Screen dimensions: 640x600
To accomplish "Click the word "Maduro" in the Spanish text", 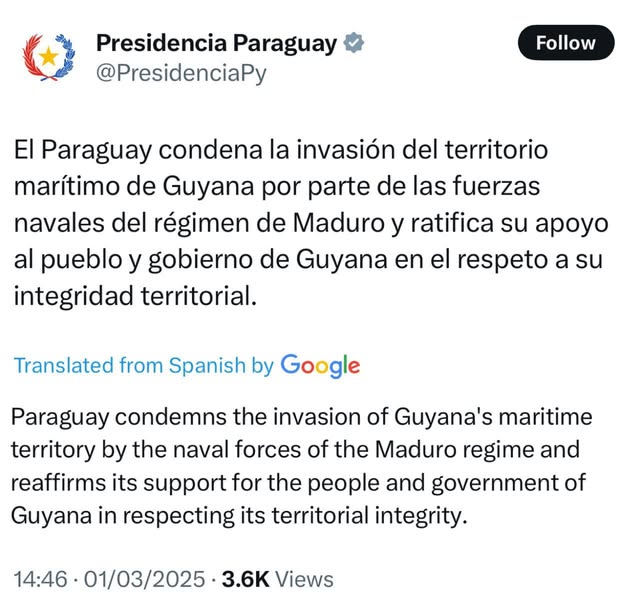I will point(339,223).
